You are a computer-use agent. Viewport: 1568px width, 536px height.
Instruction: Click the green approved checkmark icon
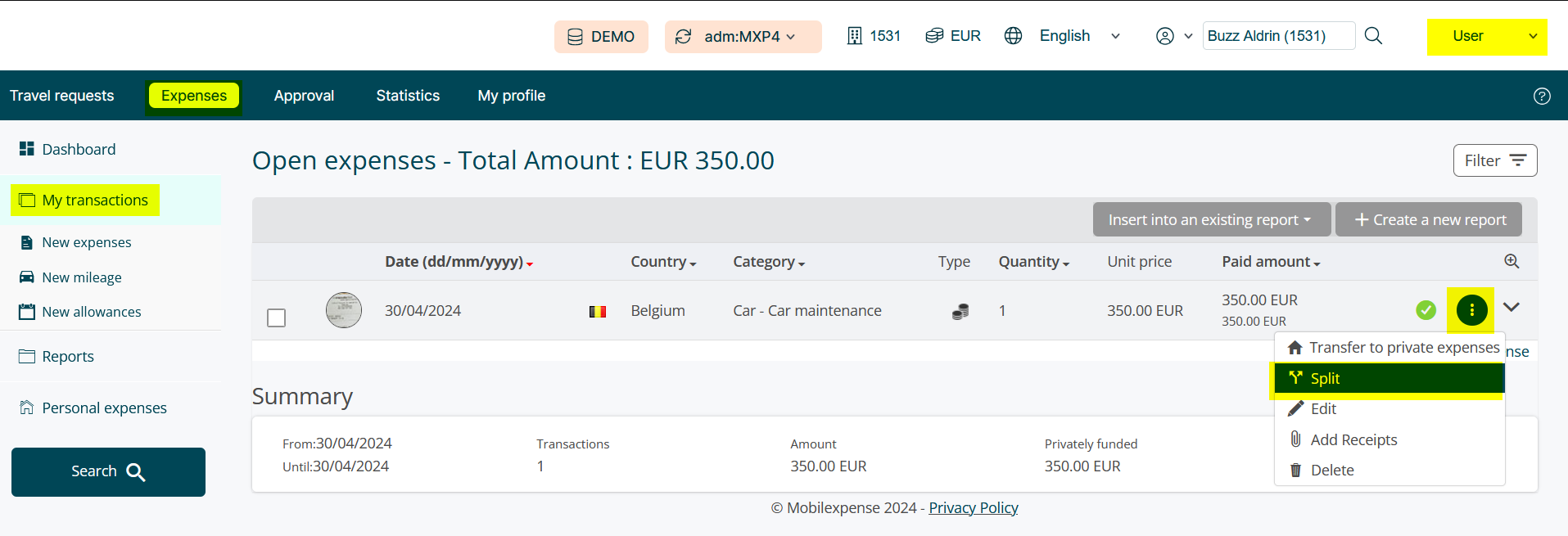[1426, 310]
